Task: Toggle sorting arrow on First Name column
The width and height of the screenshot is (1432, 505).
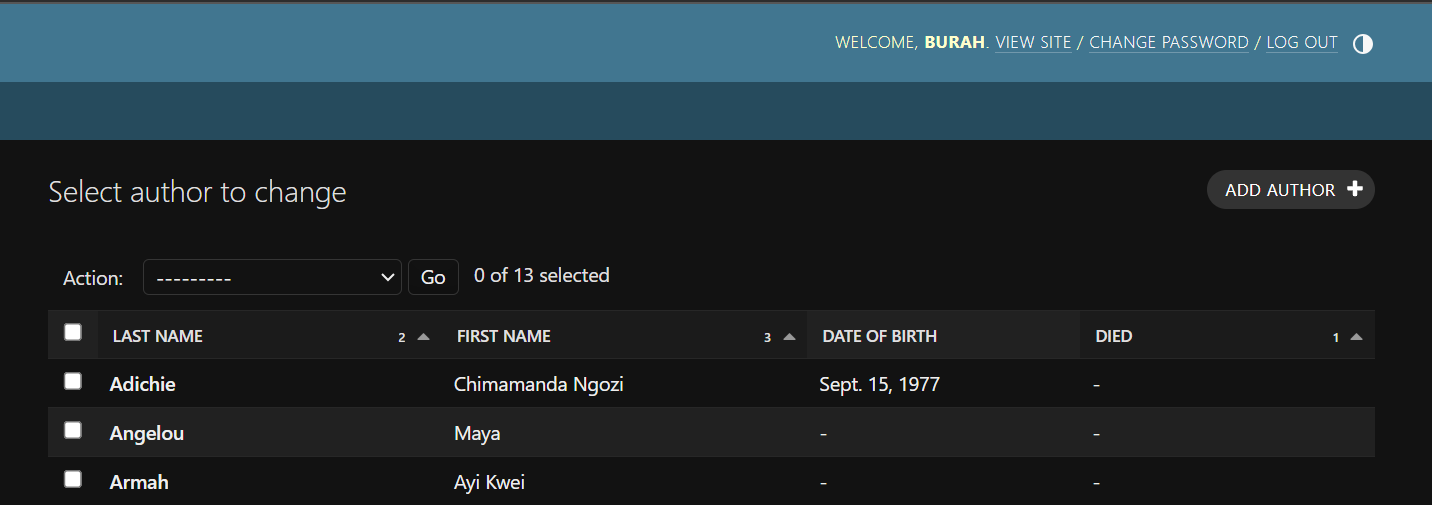Action: pos(789,337)
